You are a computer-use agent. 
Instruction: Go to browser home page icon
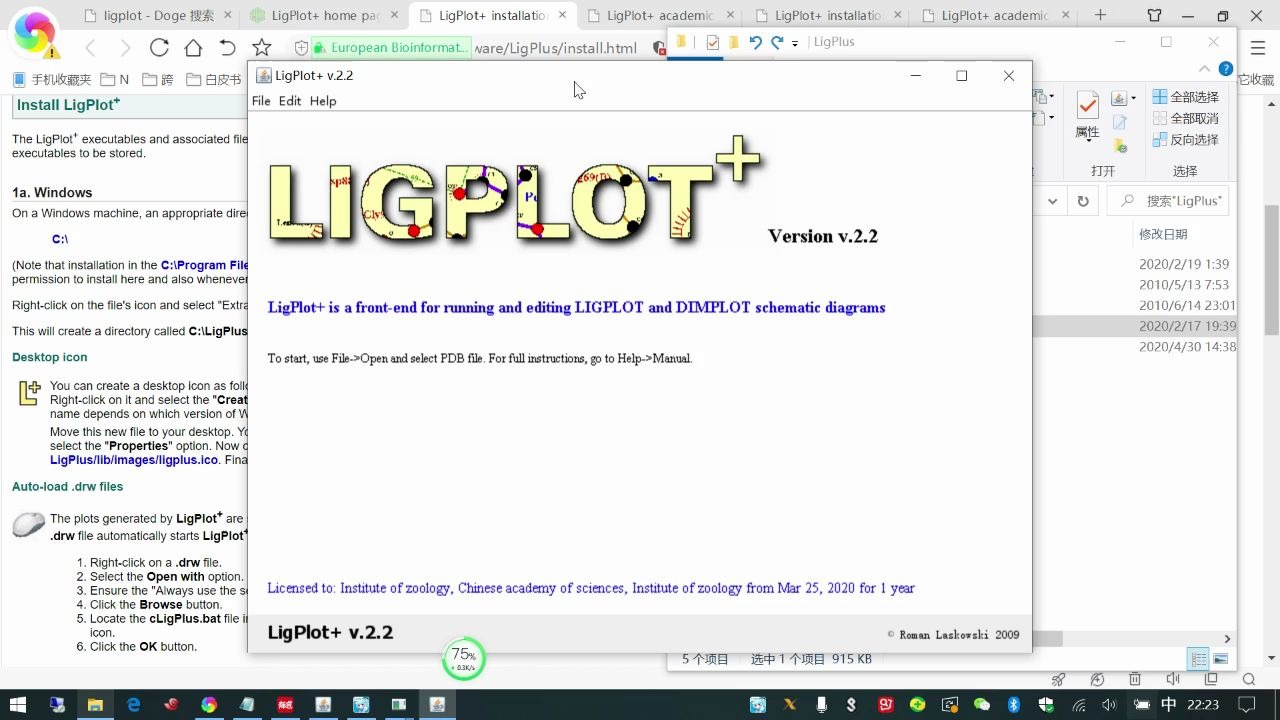[x=193, y=48]
